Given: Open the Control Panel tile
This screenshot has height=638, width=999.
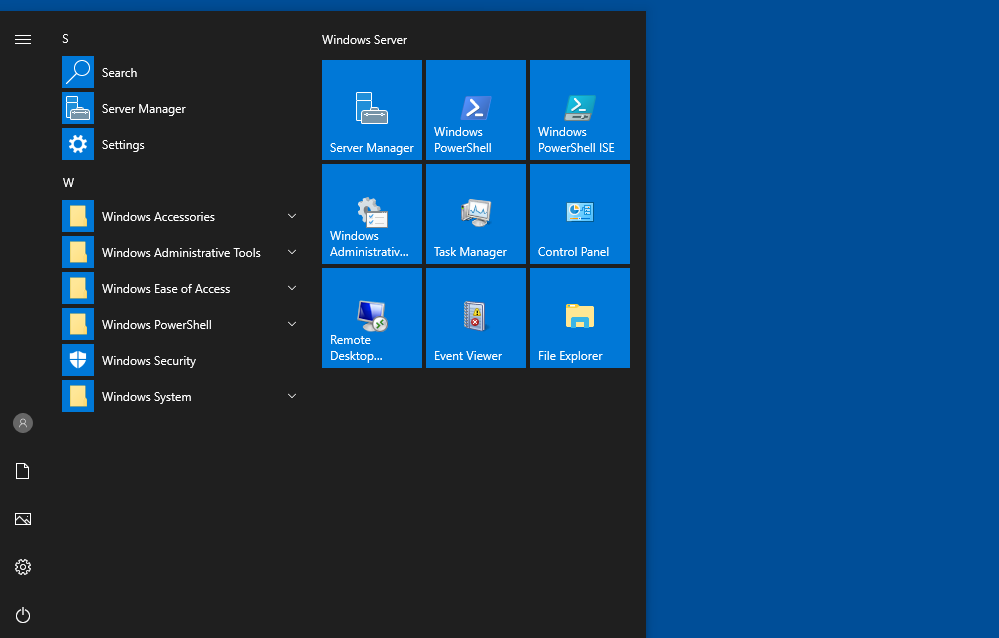Looking at the screenshot, I should [x=579, y=214].
